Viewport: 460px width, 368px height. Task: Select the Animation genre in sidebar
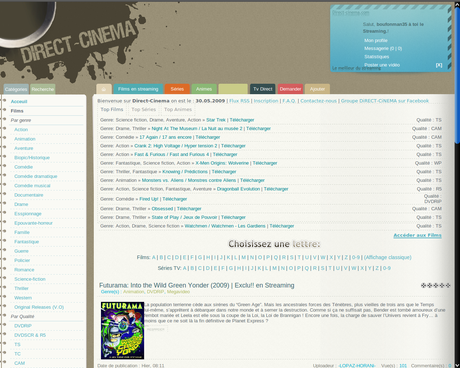click(x=25, y=139)
